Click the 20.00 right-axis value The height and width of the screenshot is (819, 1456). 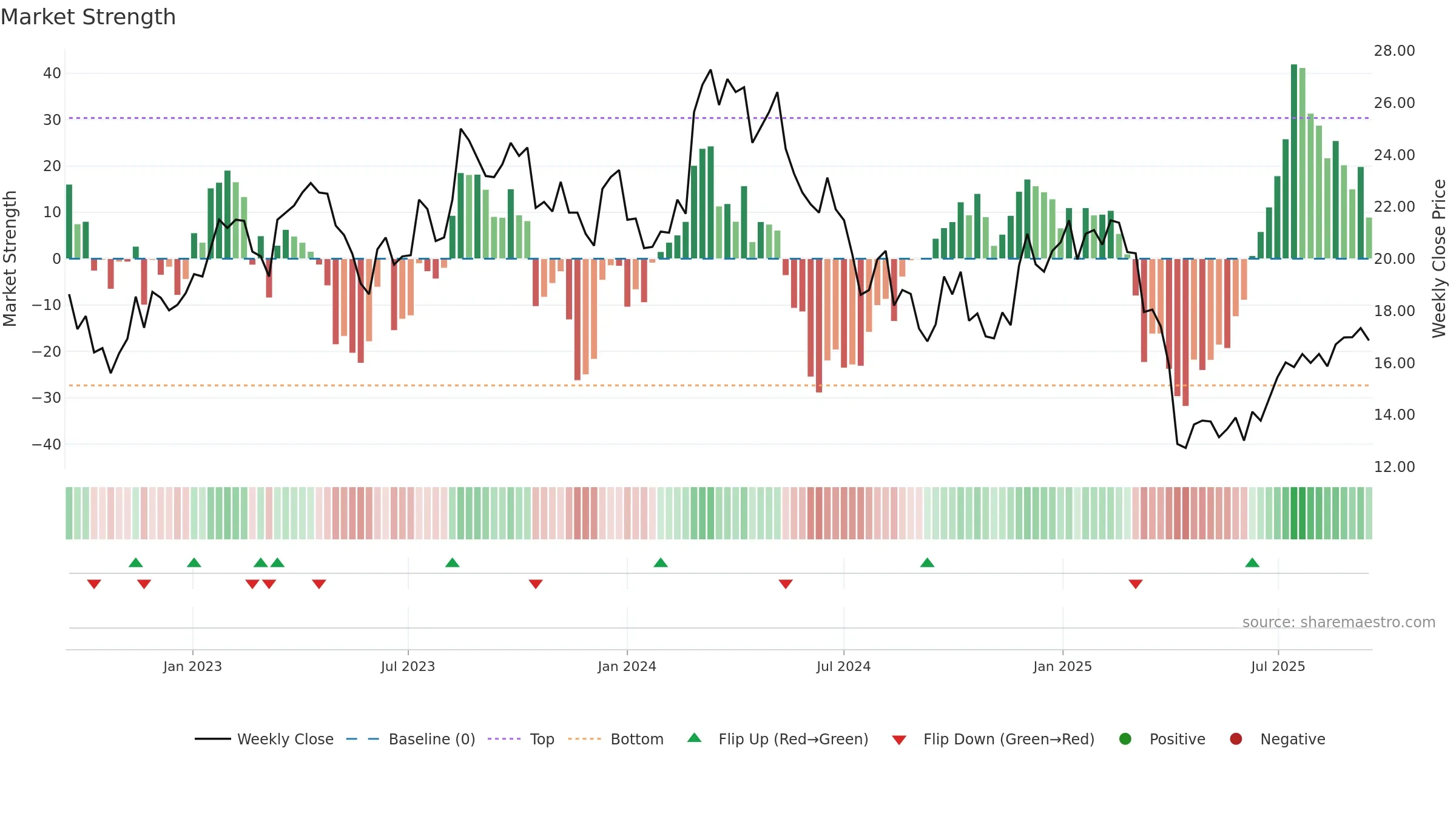click(x=1394, y=259)
